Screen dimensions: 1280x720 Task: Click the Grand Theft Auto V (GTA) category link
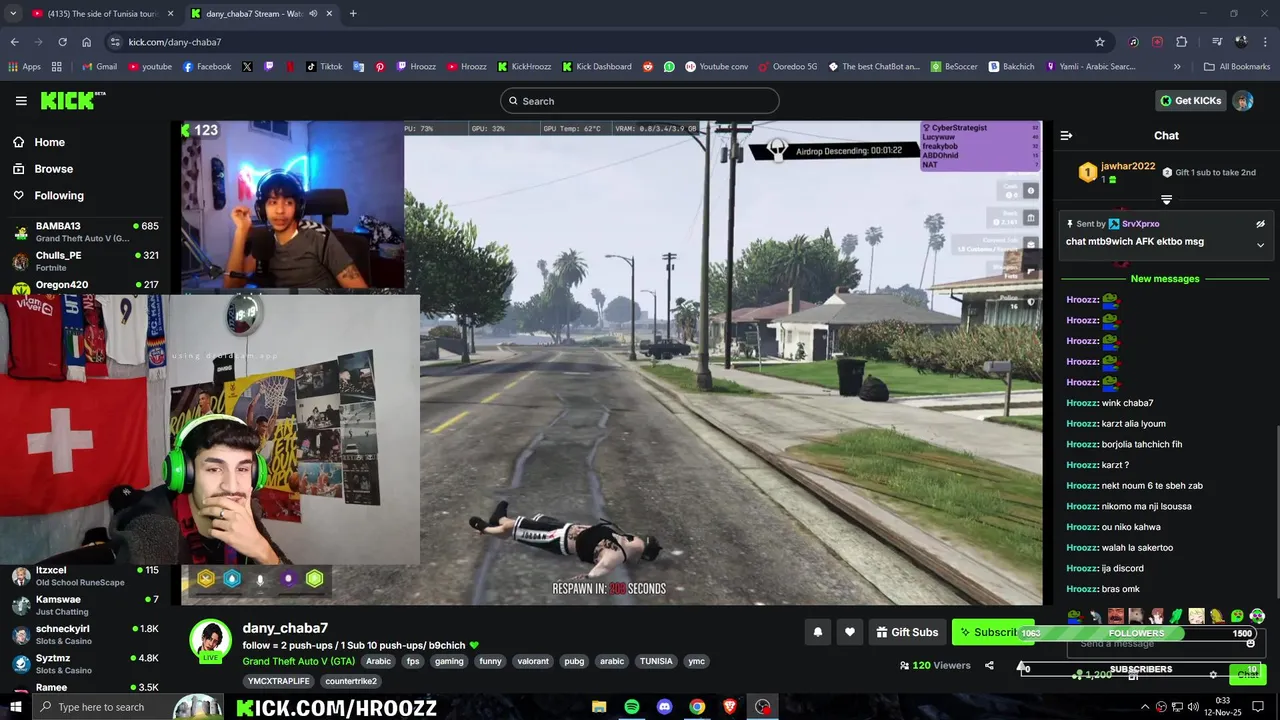pyautogui.click(x=298, y=661)
